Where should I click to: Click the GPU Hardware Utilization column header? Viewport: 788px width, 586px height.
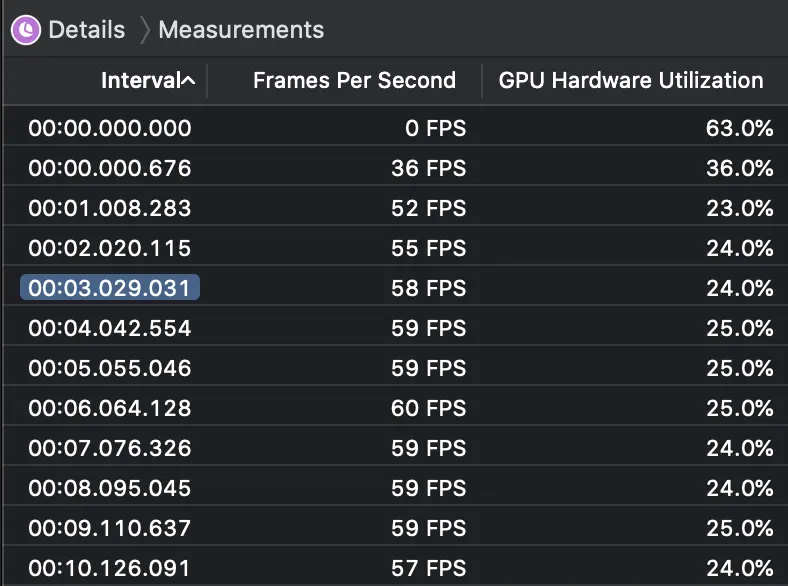pos(630,81)
